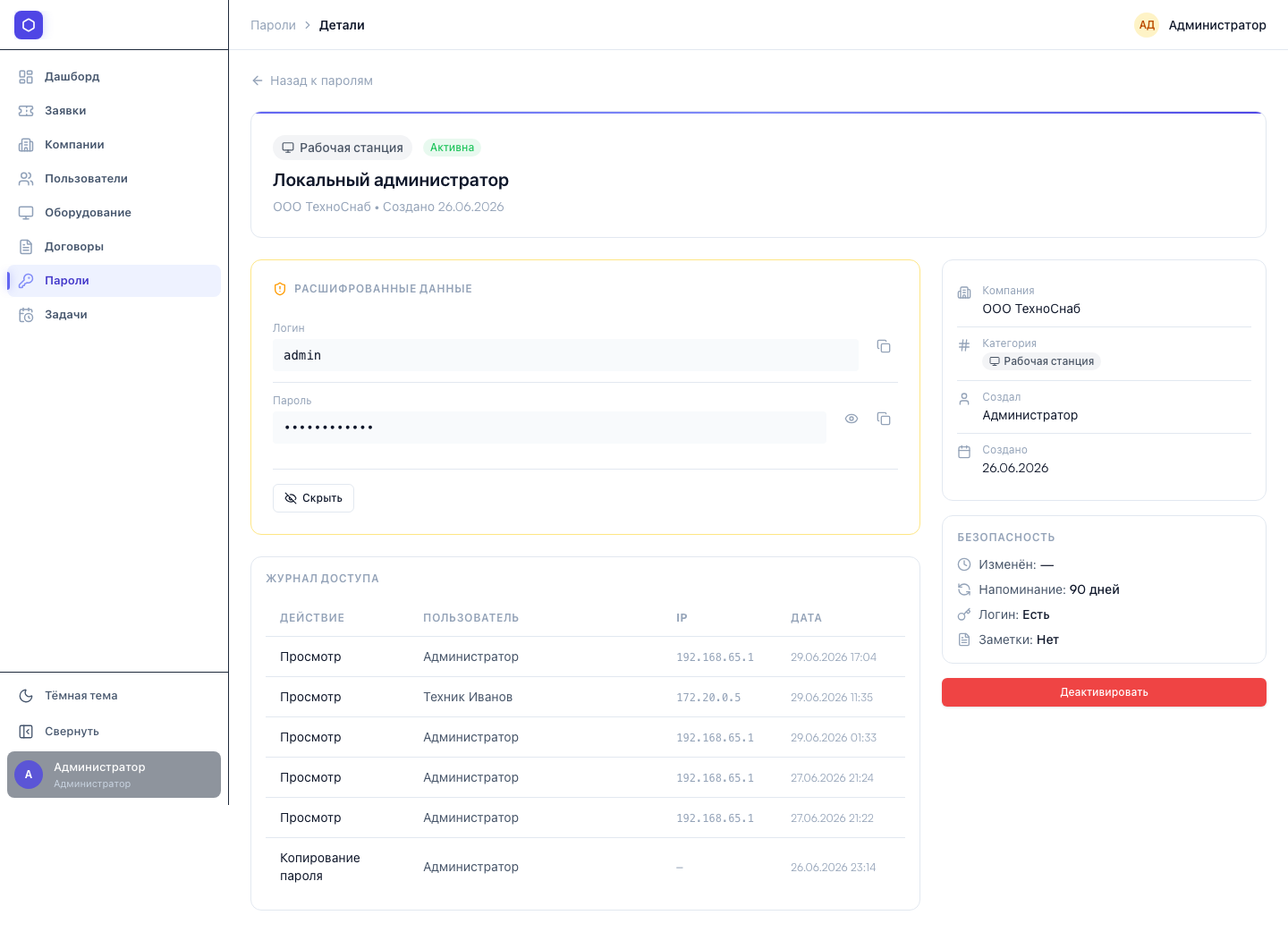Click the ДЕЙСТВИЕ column header

tap(312, 618)
